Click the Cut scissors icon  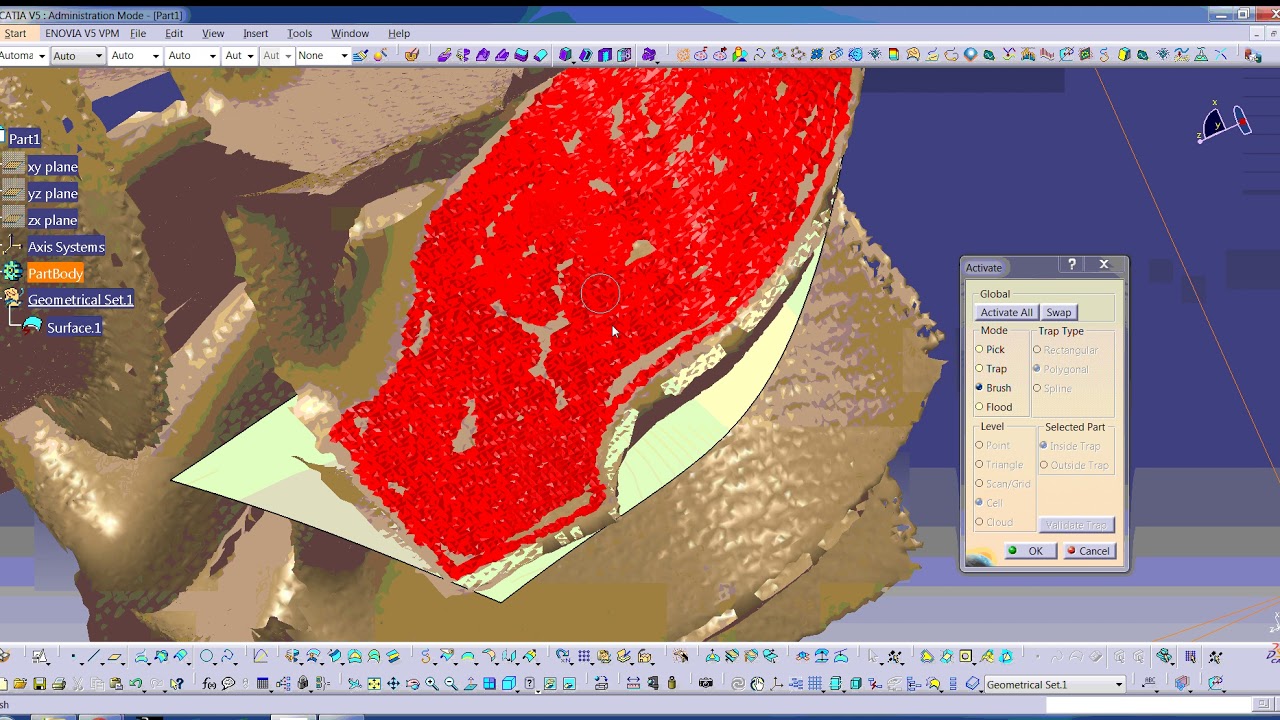click(78, 684)
